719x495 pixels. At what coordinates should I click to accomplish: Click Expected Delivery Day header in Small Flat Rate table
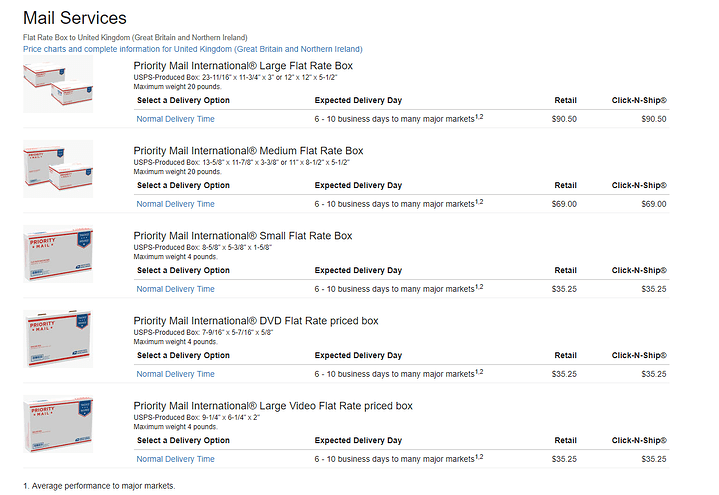tap(358, 270)
